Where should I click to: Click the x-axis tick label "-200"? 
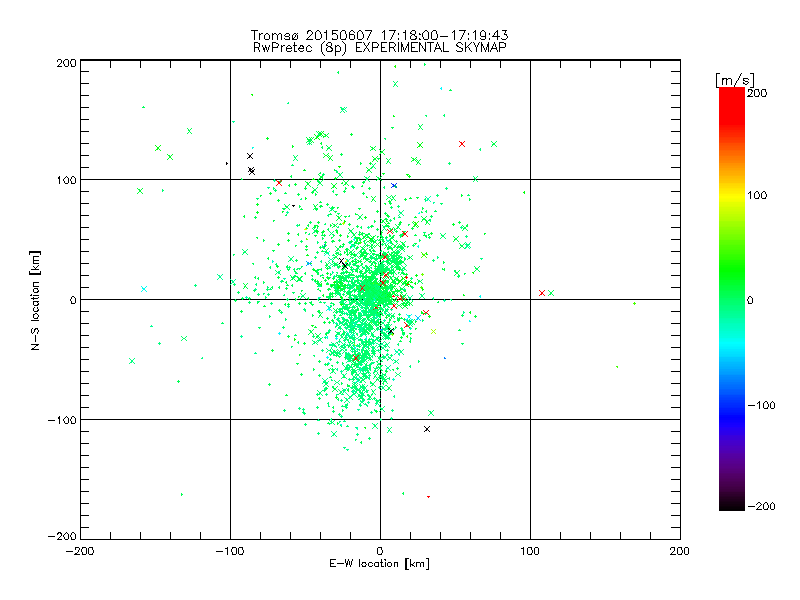point(80,551)
